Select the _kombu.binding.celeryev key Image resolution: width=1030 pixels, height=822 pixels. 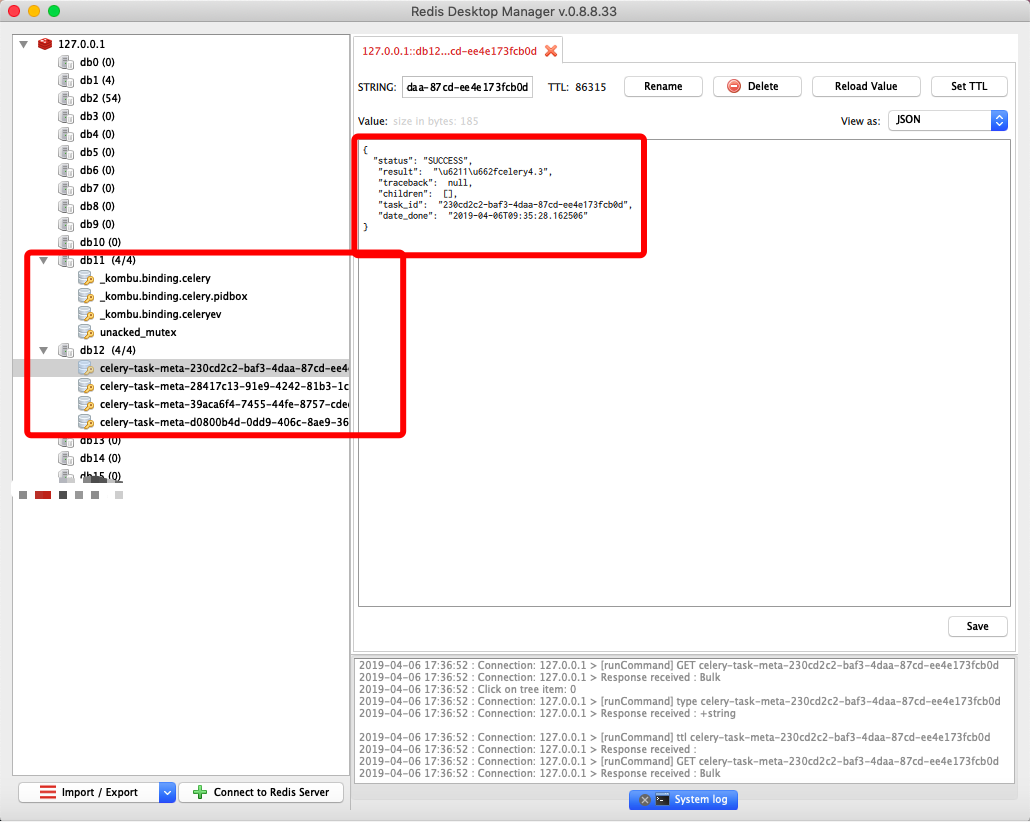tap(160, 314)
